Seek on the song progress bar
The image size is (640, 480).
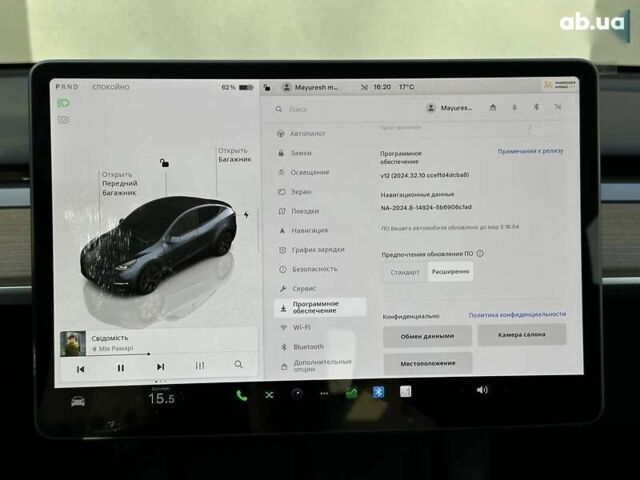159,354
